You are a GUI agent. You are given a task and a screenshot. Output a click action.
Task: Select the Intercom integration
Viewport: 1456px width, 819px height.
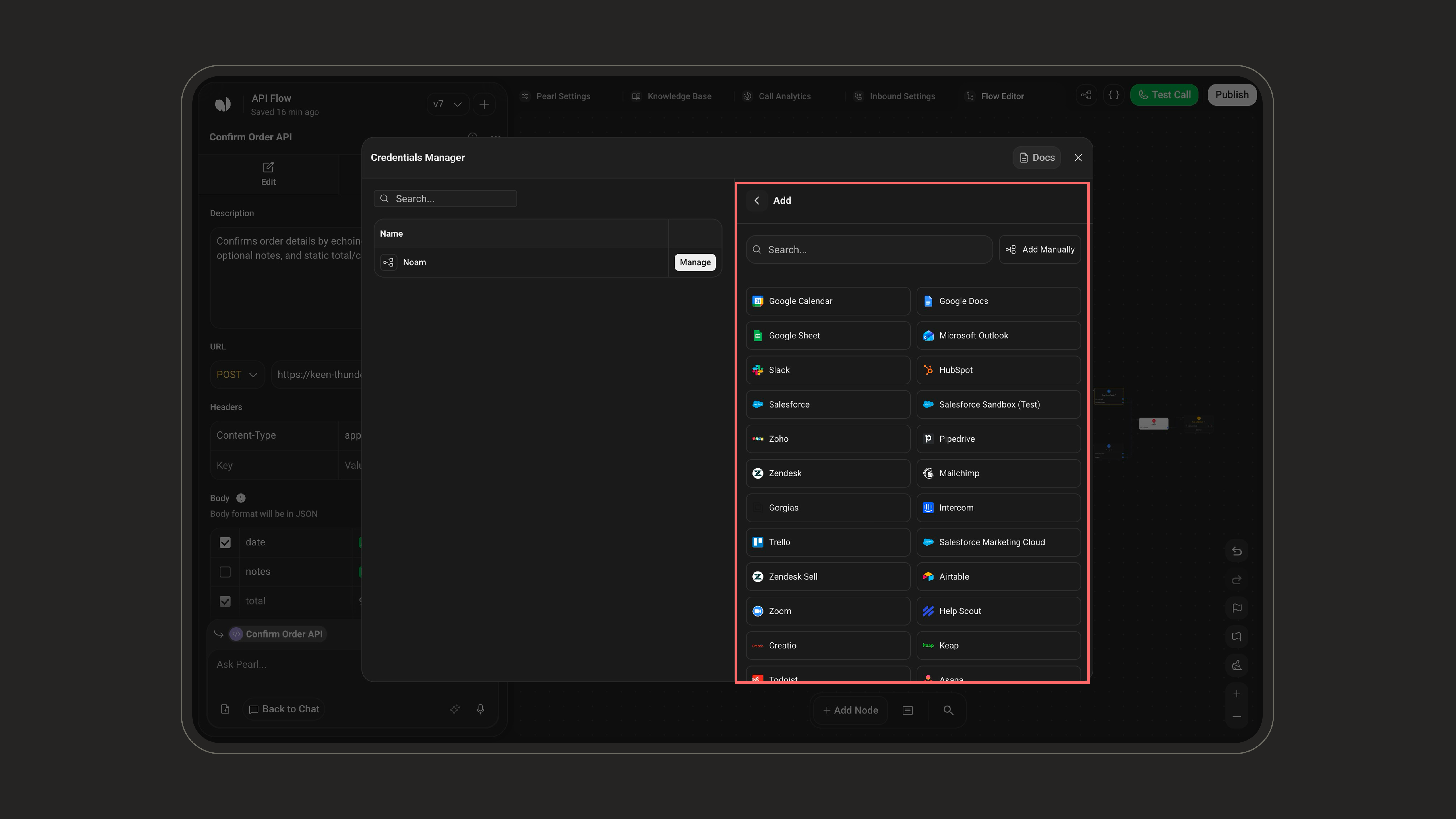tap(998, 508)
